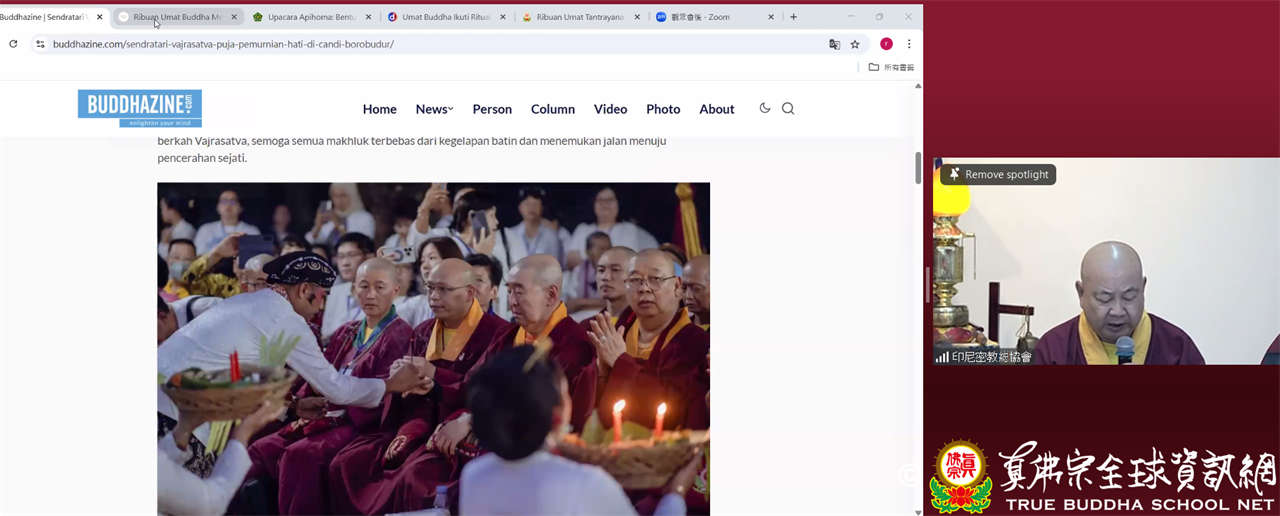Switch to the Ribuan Umat Buddha tab

178,17
